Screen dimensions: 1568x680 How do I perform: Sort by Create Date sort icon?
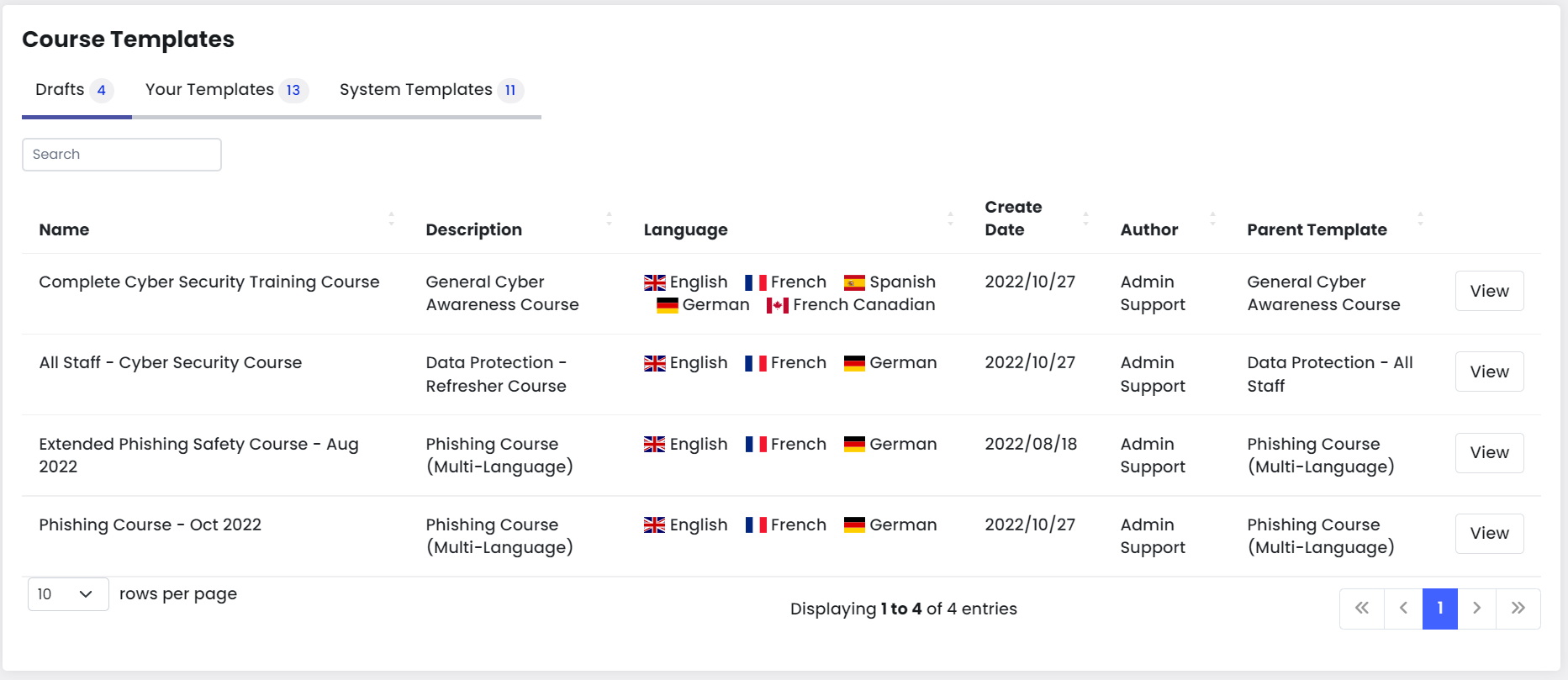click(1085, 219)
